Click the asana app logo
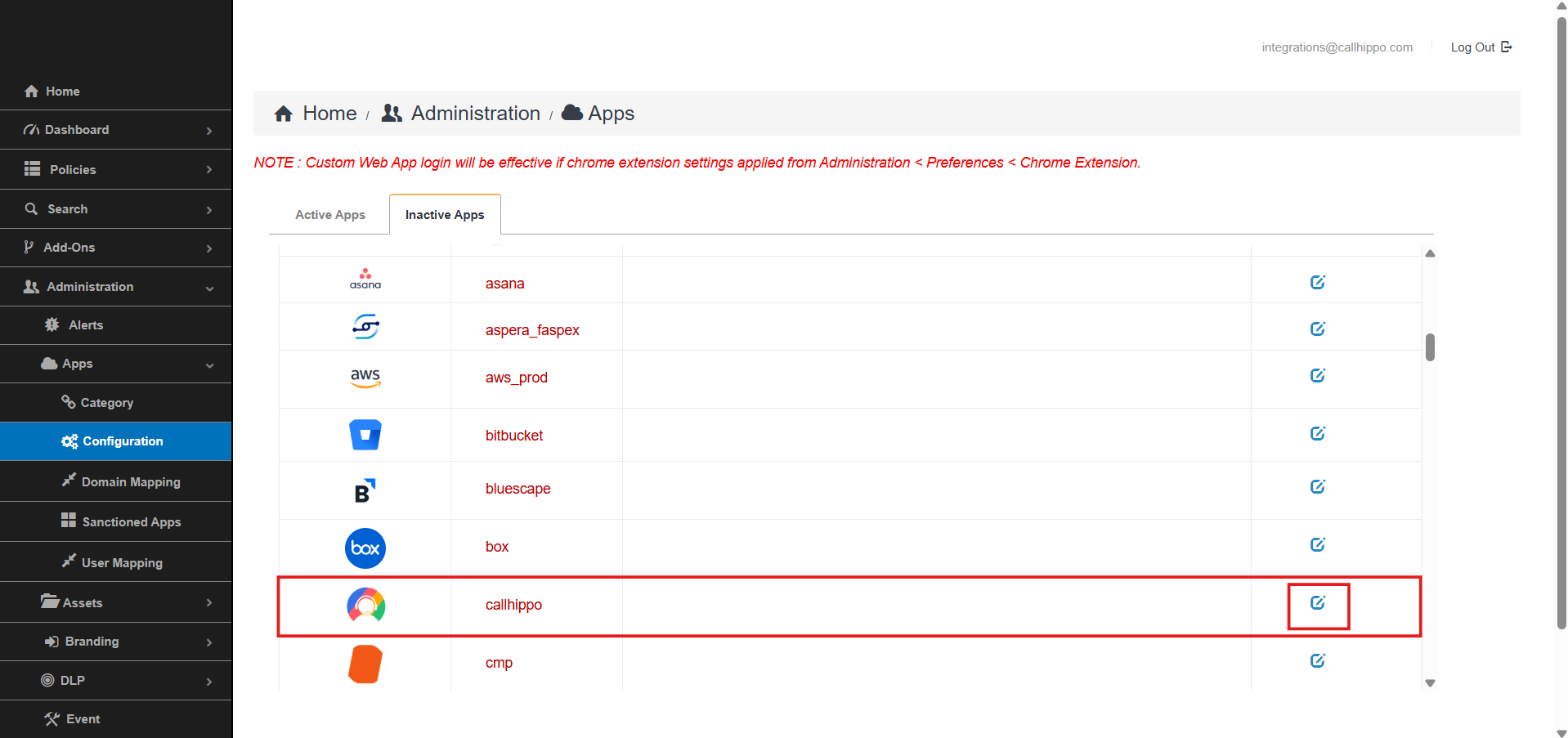Screen dimensions: 1568x738 (365, 279)
